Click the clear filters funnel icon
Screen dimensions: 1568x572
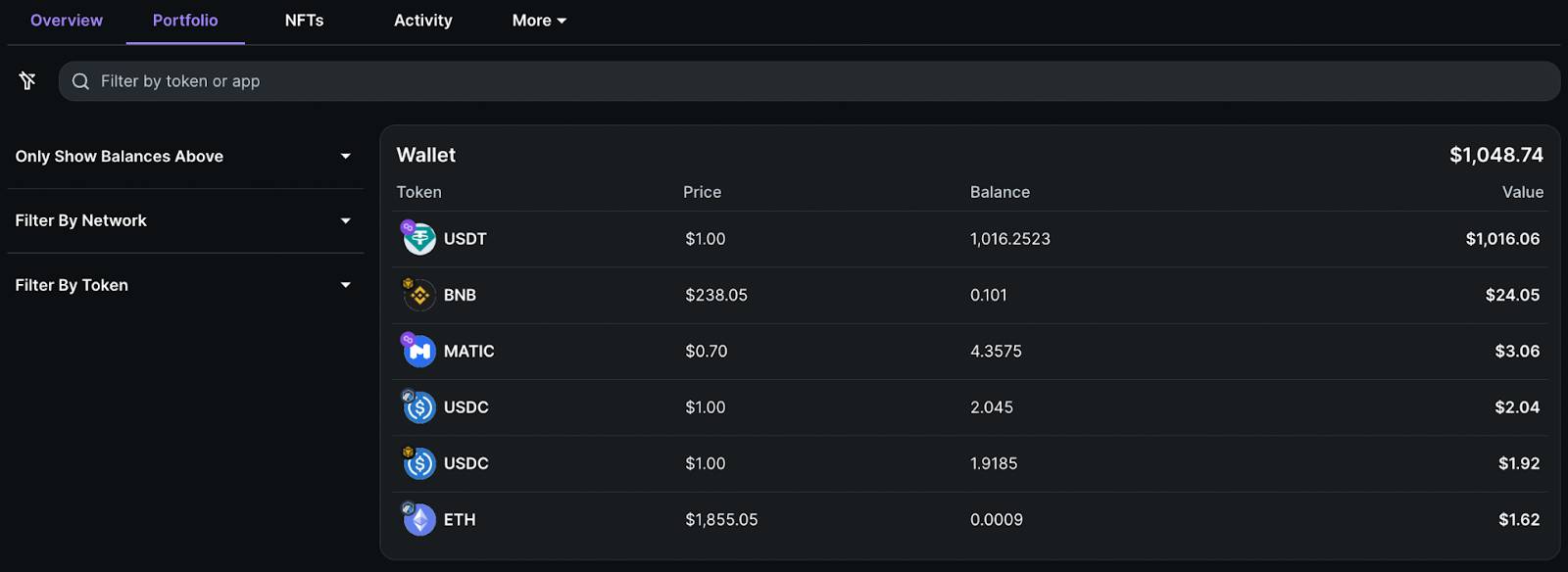click(x=27, y=81)
